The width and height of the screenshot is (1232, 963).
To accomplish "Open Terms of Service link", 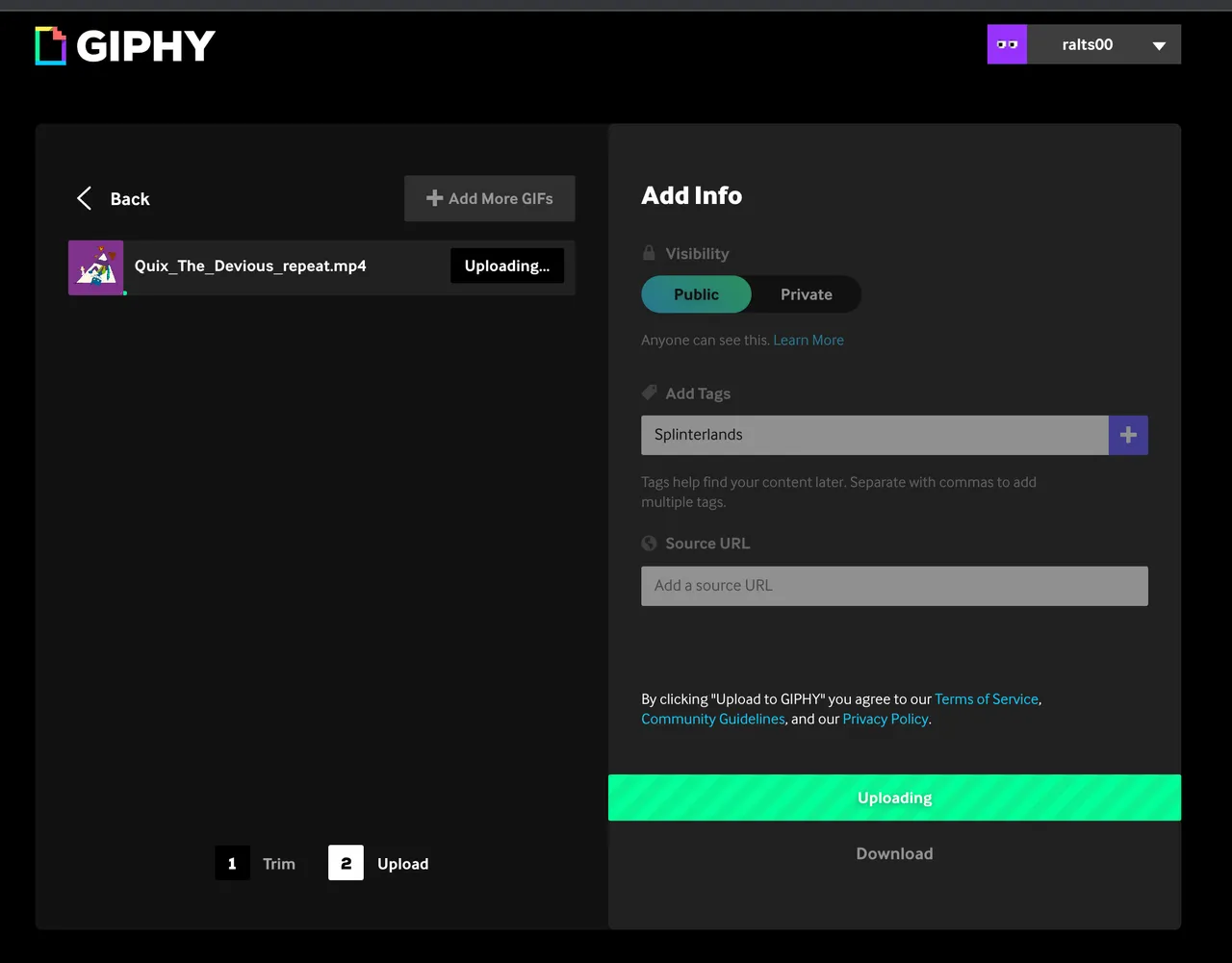I will pyautogui.click(x=987, y=699).
